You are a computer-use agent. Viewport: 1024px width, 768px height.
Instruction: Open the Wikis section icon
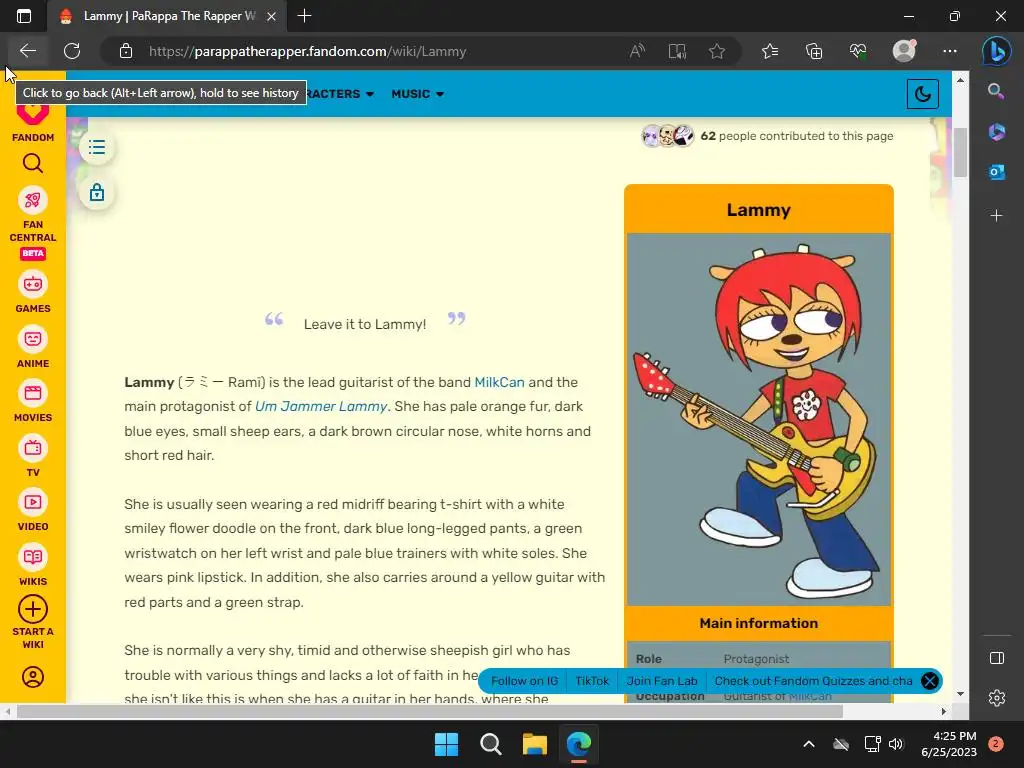tap(33, 557)
